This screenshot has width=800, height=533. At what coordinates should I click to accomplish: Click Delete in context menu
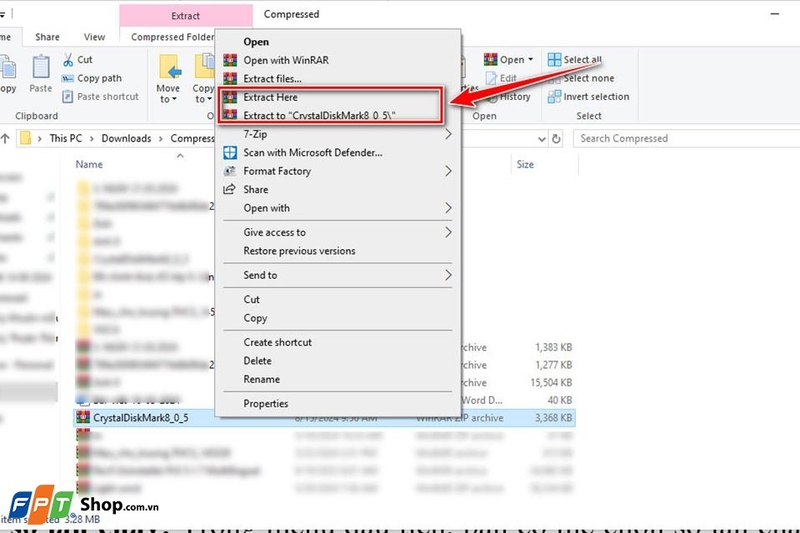click(x=257, y=361)
